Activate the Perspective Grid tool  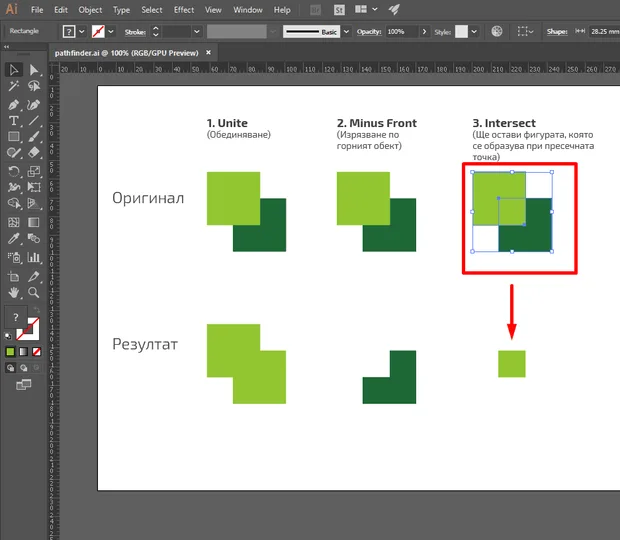pos(34,204)
